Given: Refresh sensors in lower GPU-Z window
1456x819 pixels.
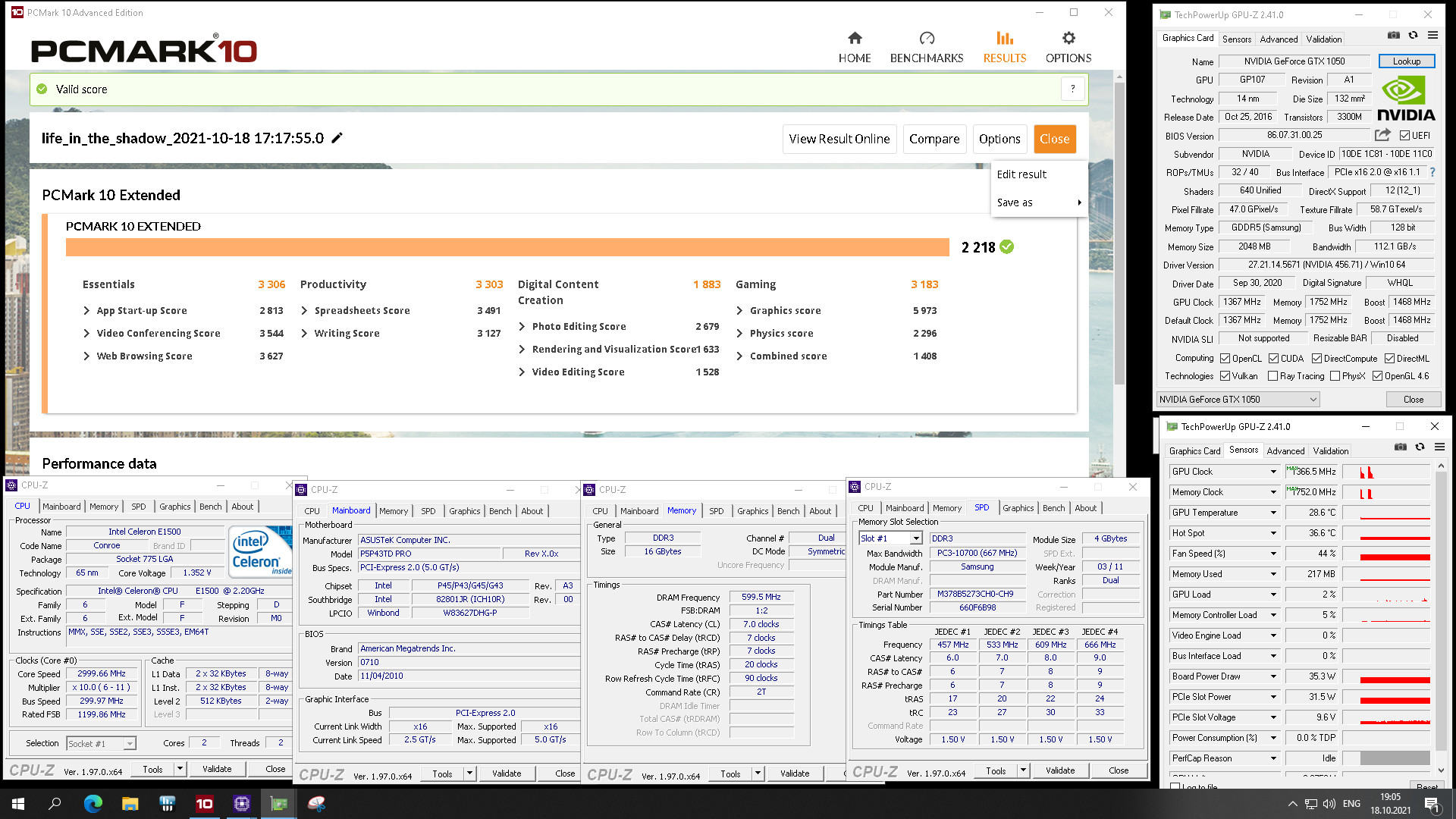Looking at the screenshot, I should click(1420, 447).
